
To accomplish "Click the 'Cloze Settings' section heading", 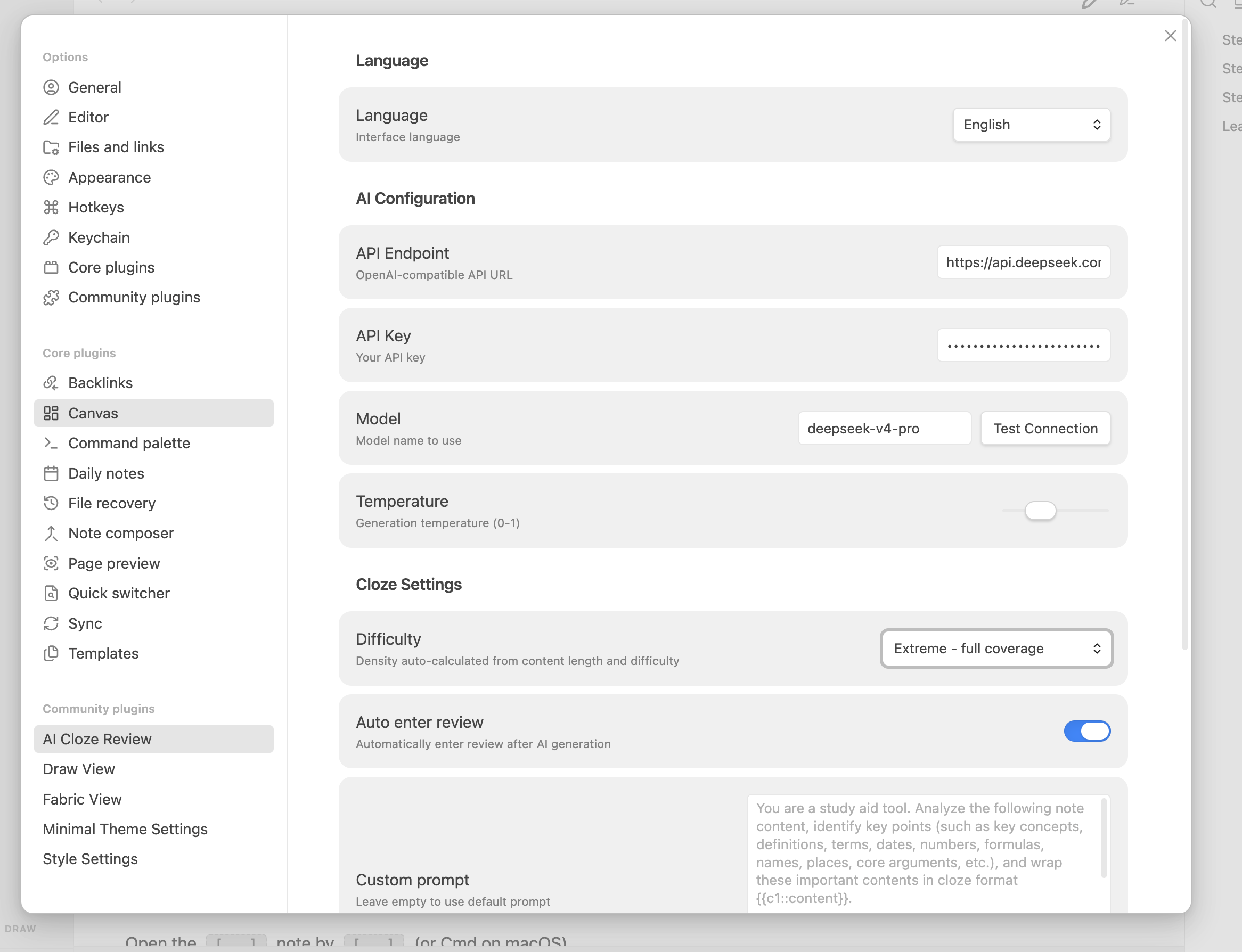I will point(408,584).
